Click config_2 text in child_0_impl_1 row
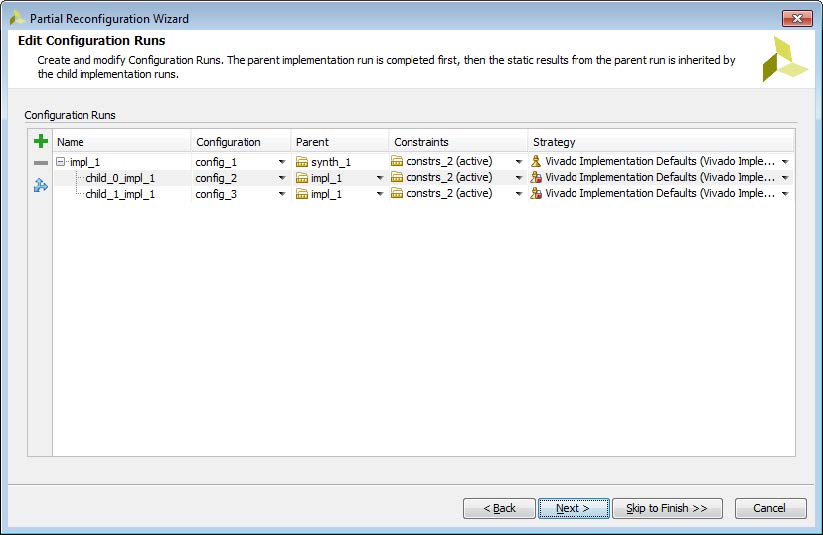This screenshot has width=823, height=535. [x=216, y=178]
